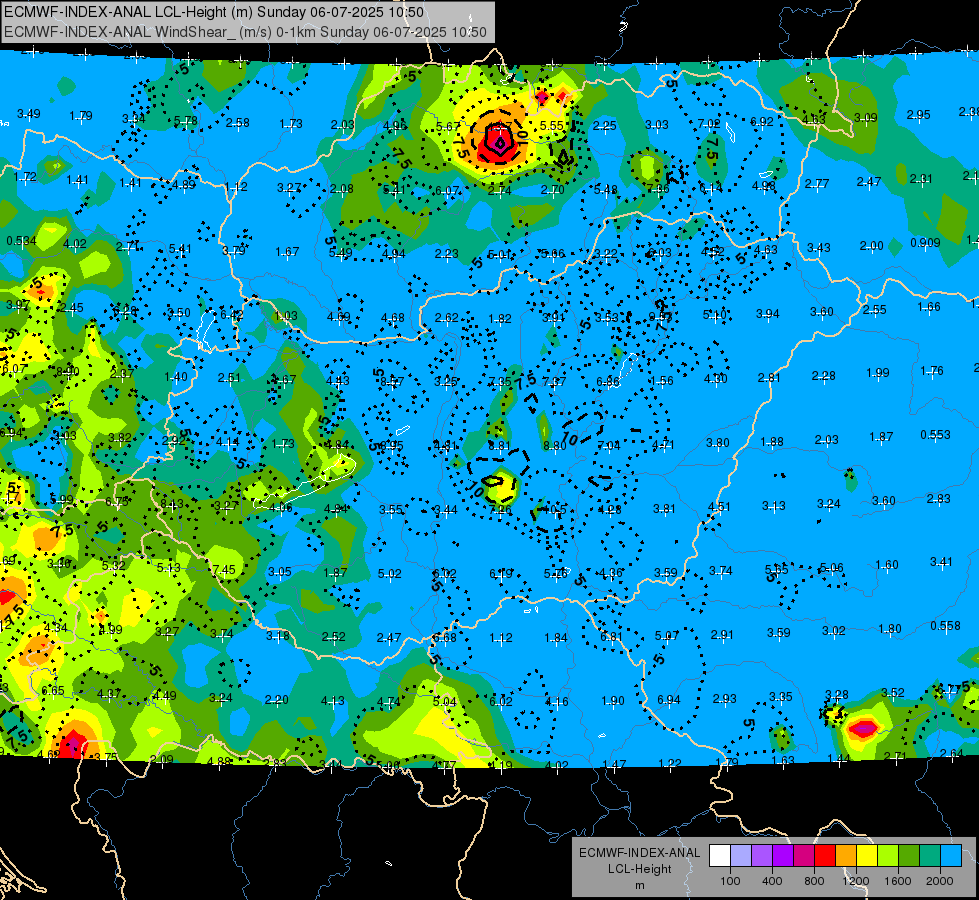Click the LCL-Height header line at top
This screenshot has width=979, height=900.
tap(214, 12)
